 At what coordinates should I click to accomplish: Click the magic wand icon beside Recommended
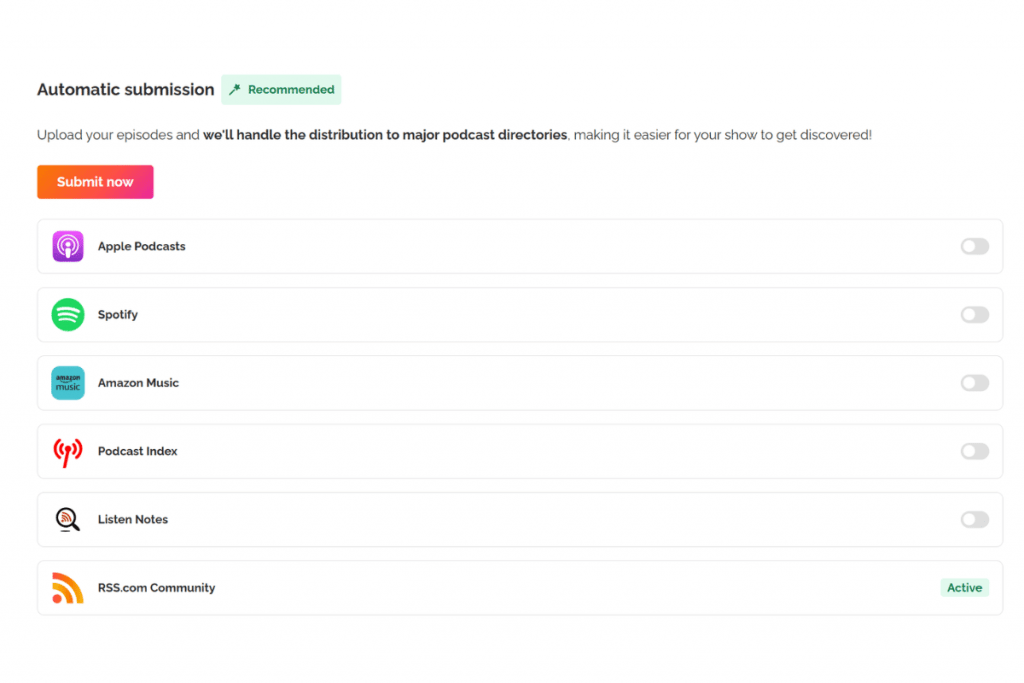[235, 90]
